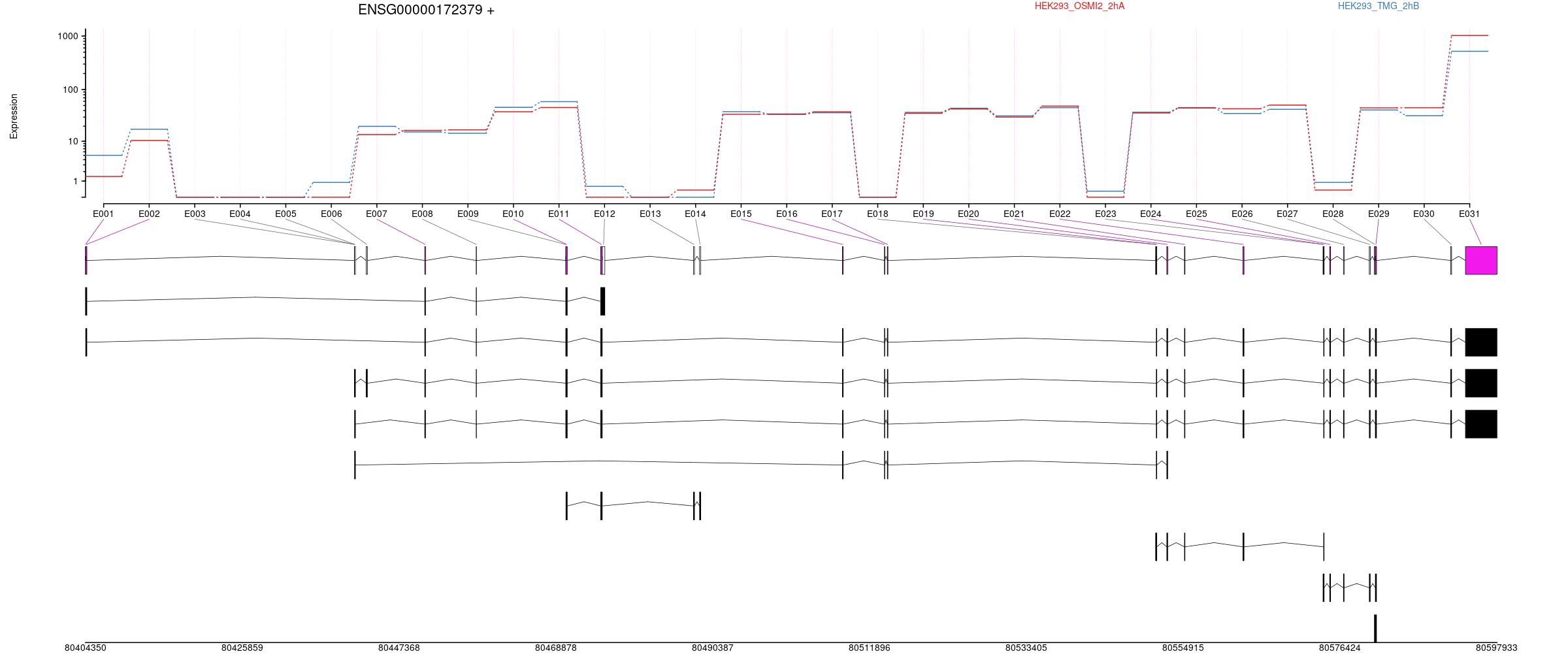Click genomic coordinate 80533405
Screen dimensions: 1568x660
1026,648
